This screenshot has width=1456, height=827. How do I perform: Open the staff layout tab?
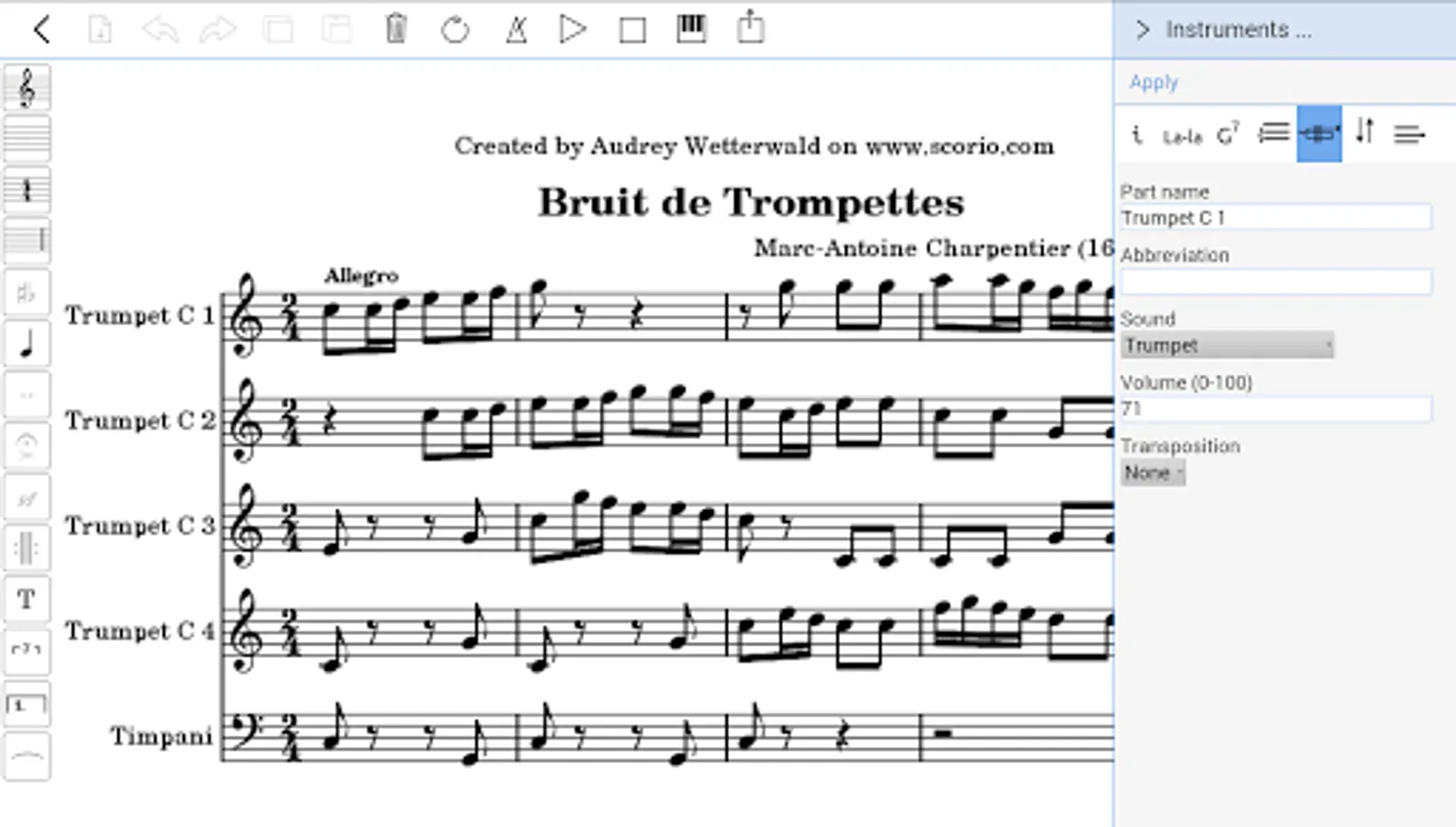[1274, 134]
